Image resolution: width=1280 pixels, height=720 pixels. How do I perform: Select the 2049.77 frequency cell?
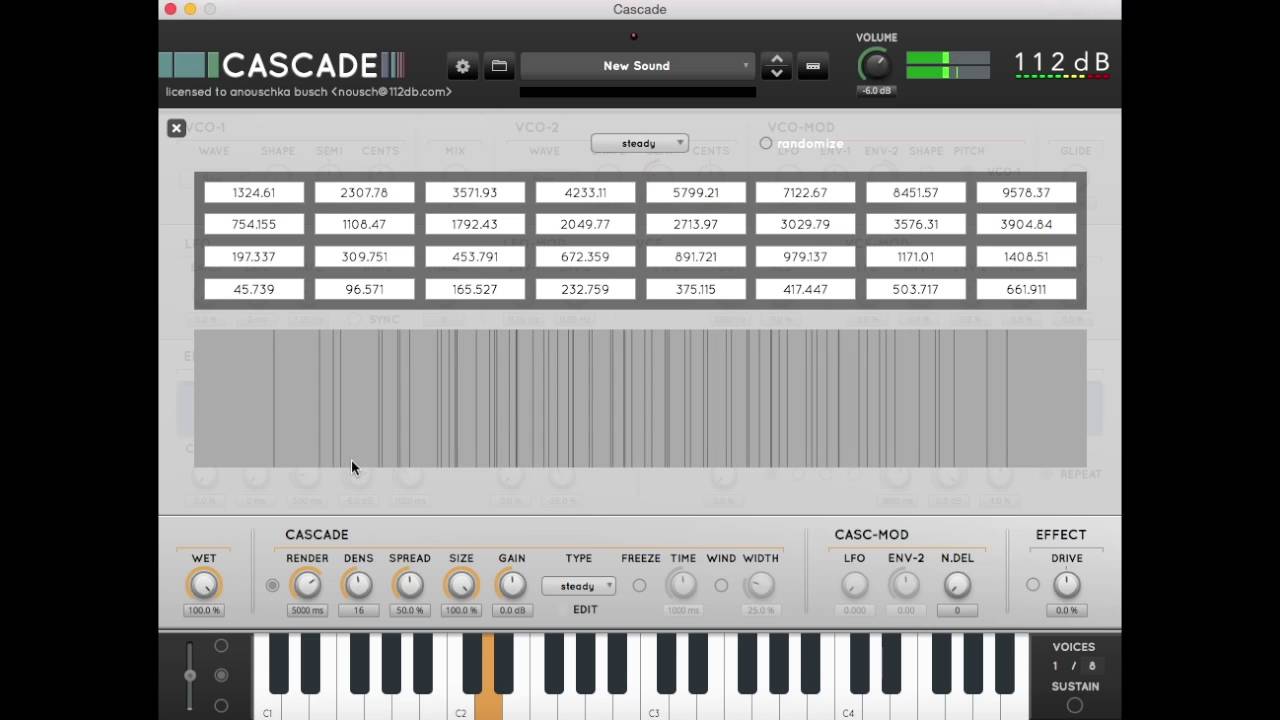[x=585, y=224]
